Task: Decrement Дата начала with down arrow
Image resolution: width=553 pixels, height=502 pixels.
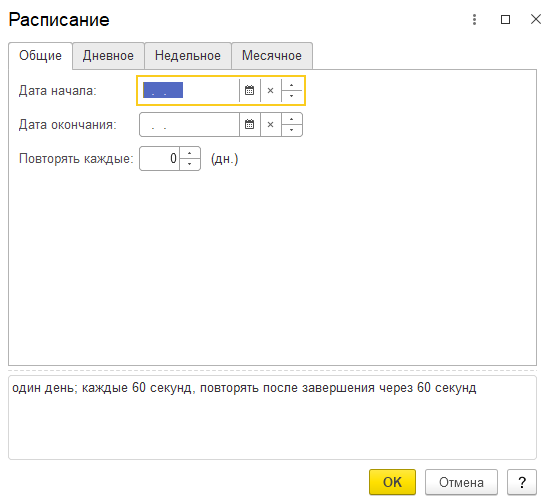Action: click(292, 96)
